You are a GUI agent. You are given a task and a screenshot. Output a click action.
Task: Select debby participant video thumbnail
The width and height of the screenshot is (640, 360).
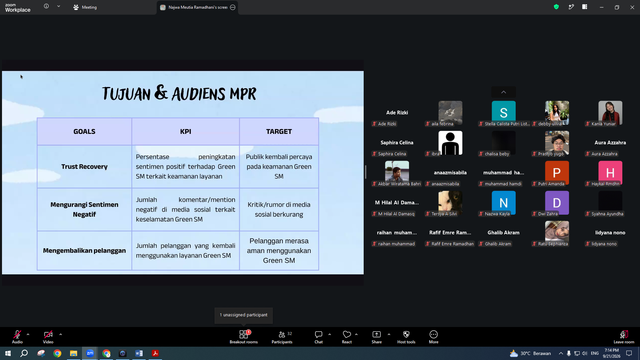click(557, 113)
